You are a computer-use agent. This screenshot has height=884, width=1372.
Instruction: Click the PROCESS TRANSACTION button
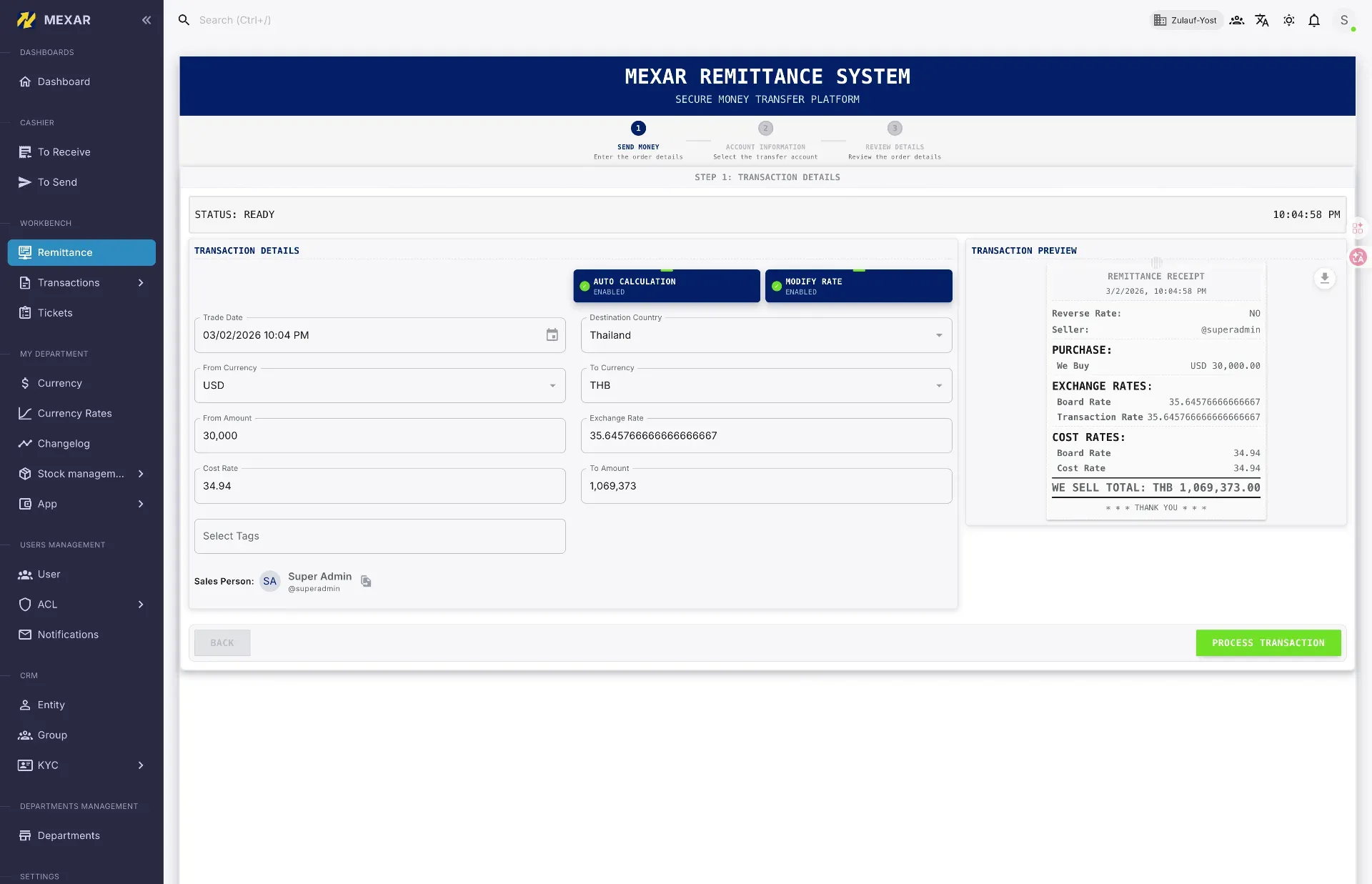point(1268,642)
